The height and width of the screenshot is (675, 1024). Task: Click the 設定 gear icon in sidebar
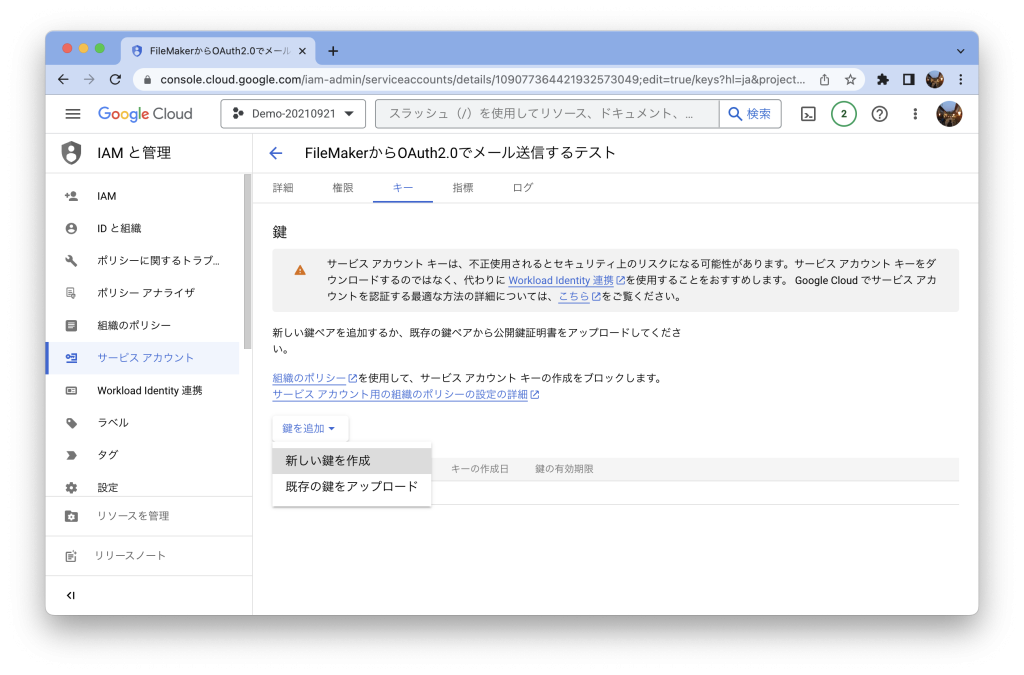(x=71, y=488)
